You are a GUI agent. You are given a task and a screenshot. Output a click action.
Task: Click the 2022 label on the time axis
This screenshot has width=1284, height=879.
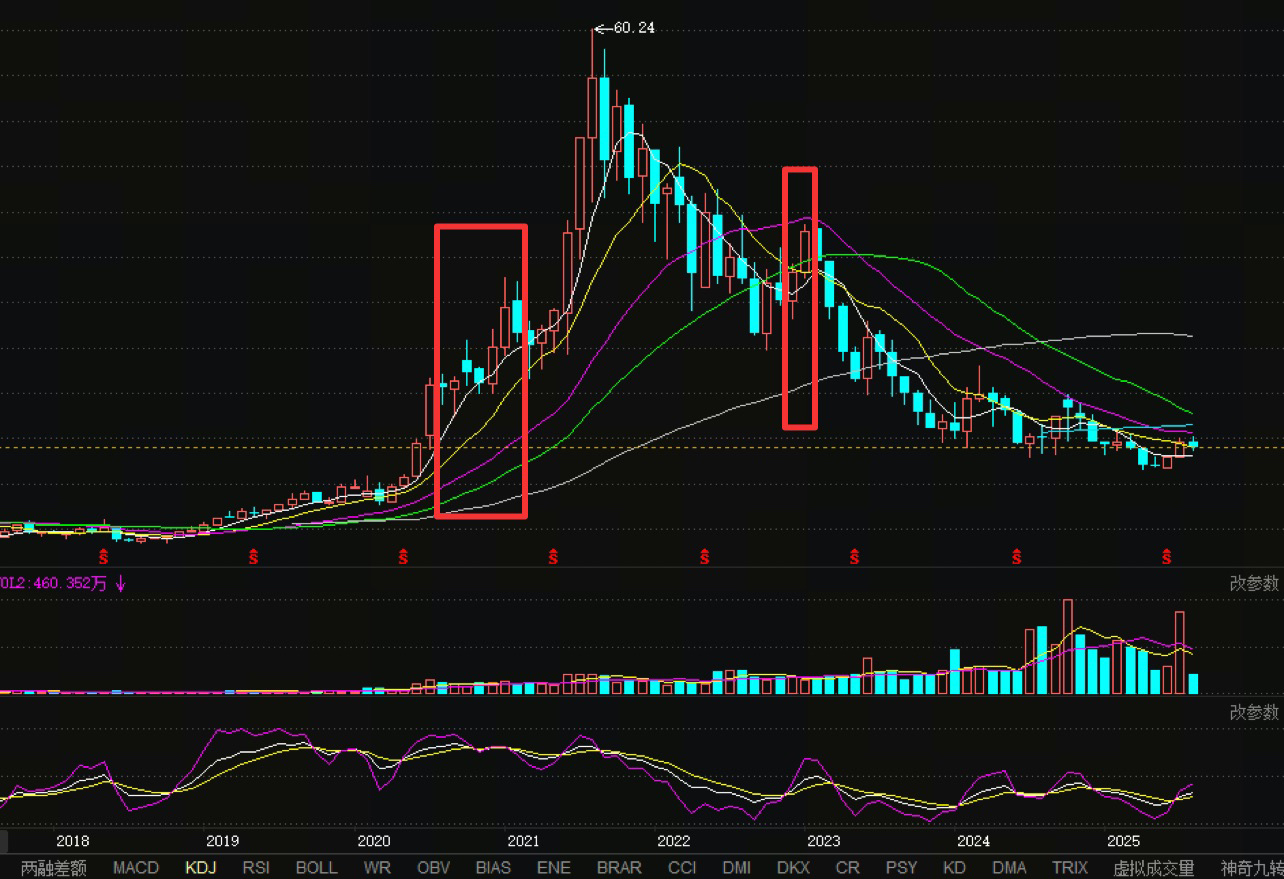point(674,841)
